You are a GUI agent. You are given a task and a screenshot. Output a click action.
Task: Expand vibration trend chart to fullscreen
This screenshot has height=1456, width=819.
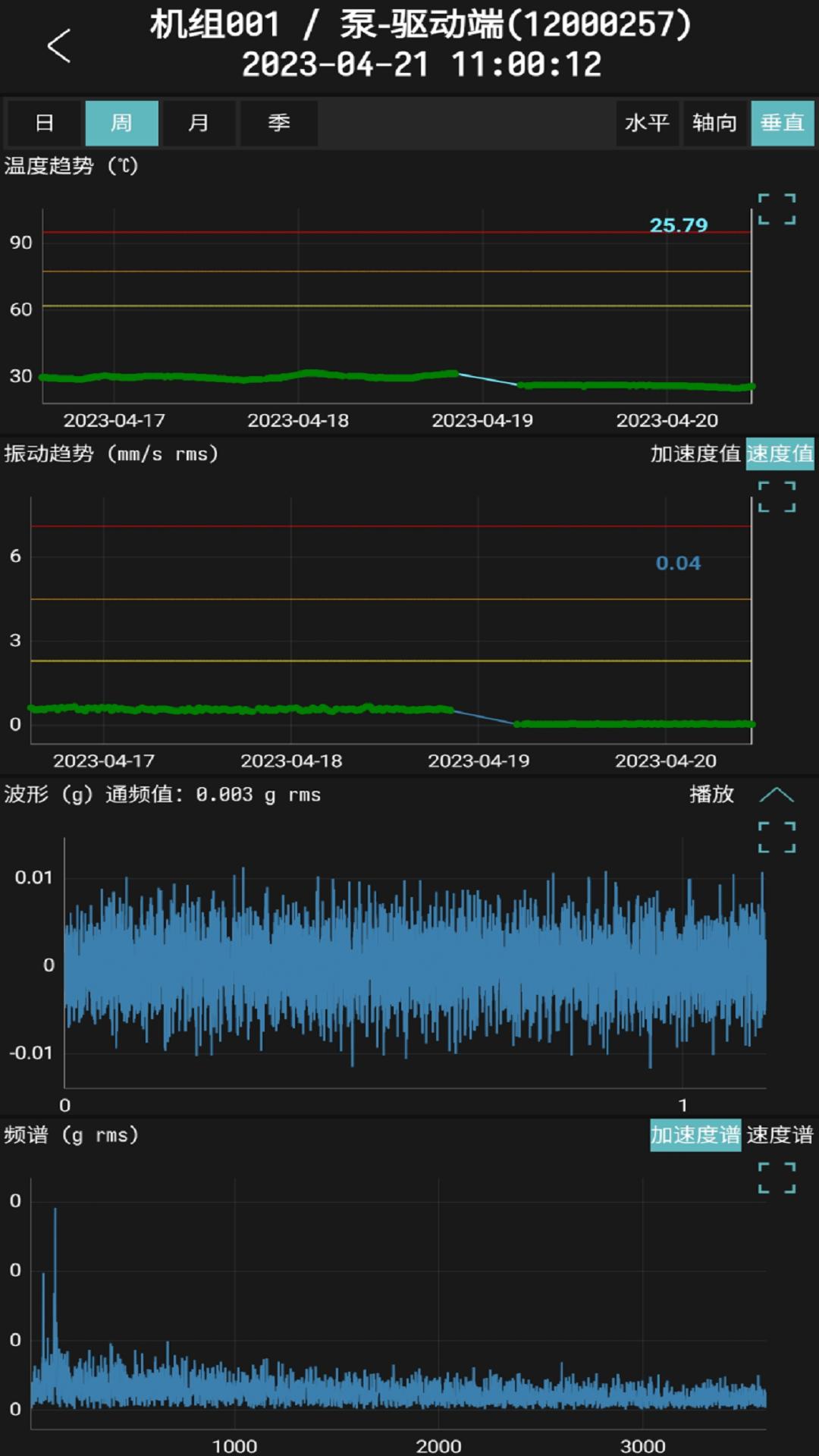[x=777, y=497]
